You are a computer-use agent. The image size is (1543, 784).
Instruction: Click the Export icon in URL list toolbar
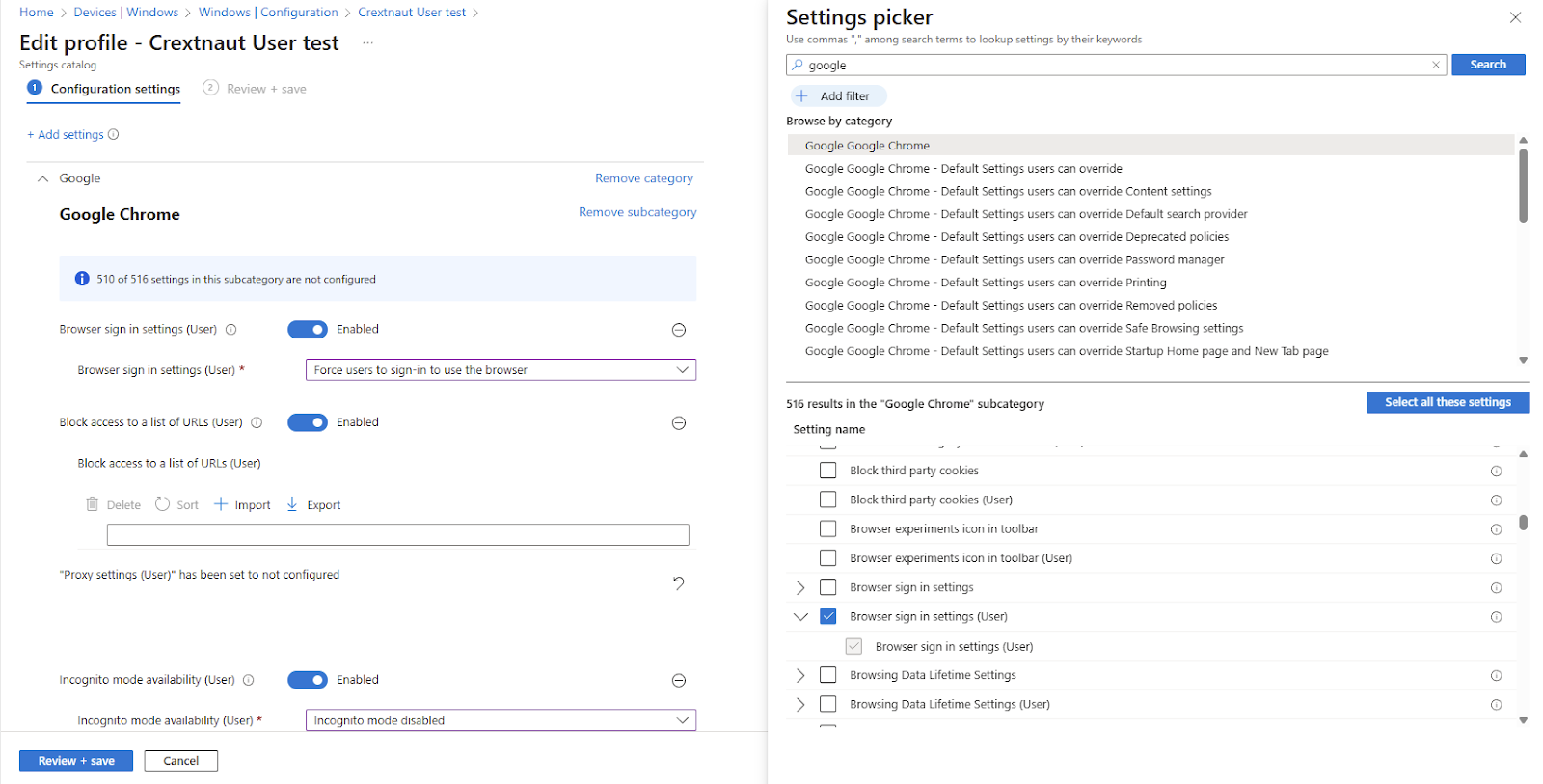[292, 504]
